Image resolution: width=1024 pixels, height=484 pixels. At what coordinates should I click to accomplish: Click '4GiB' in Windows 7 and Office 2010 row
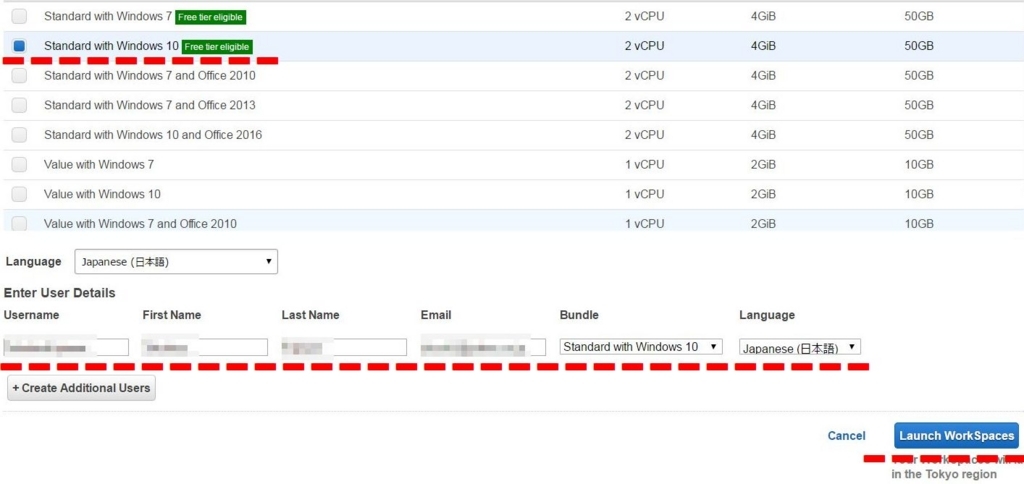pos(763,76)
